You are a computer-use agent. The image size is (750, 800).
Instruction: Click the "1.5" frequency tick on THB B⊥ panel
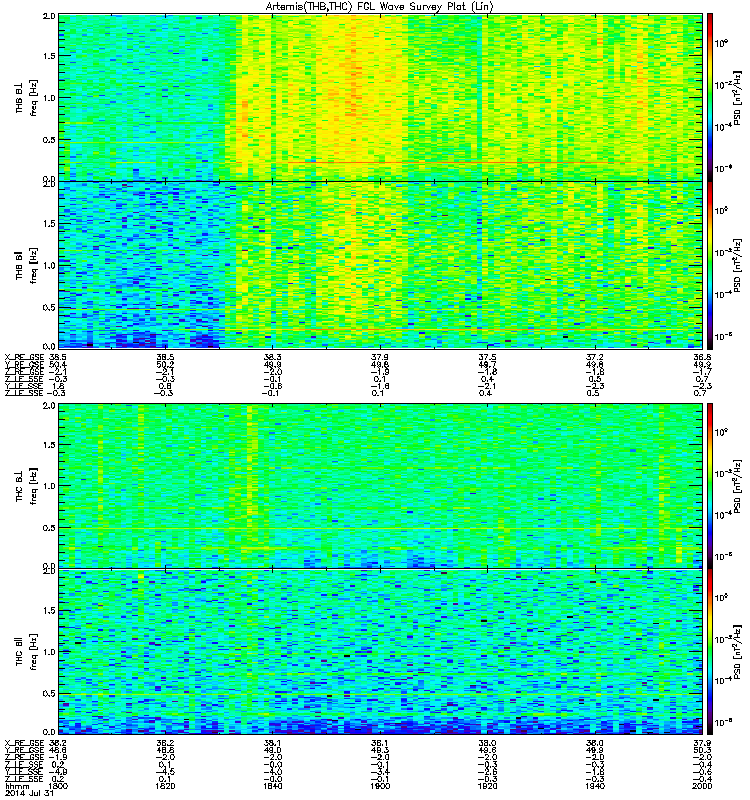(x=49, y=56)
